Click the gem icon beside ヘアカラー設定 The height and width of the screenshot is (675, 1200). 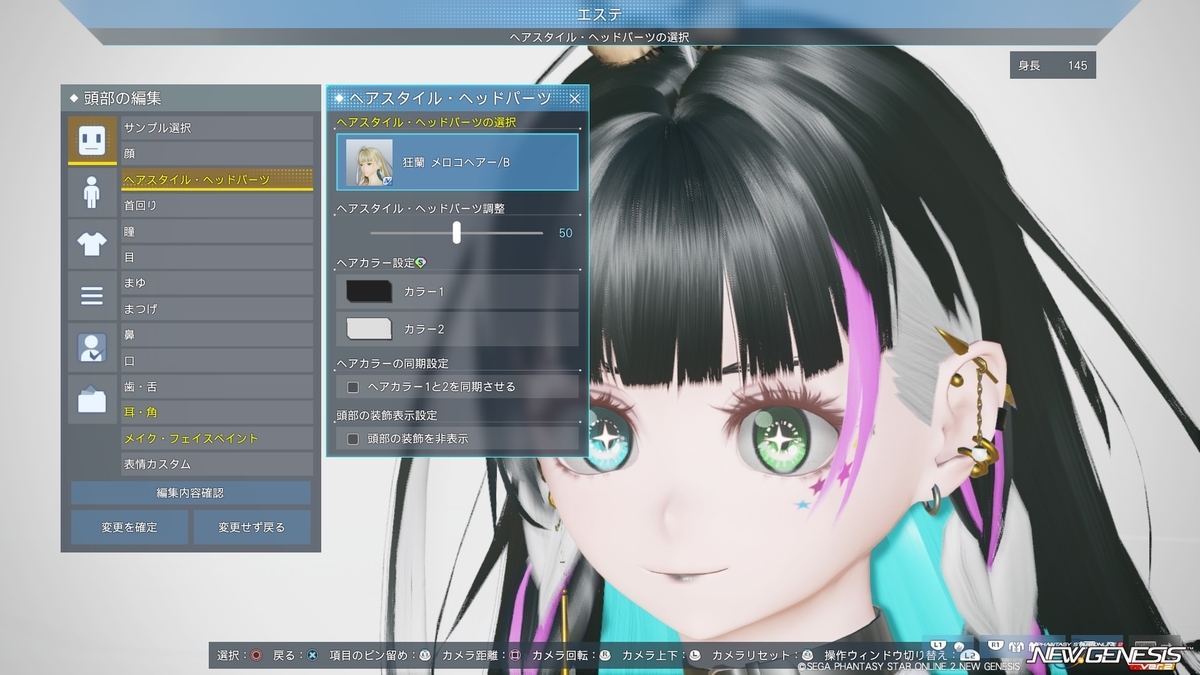[420, 262]
